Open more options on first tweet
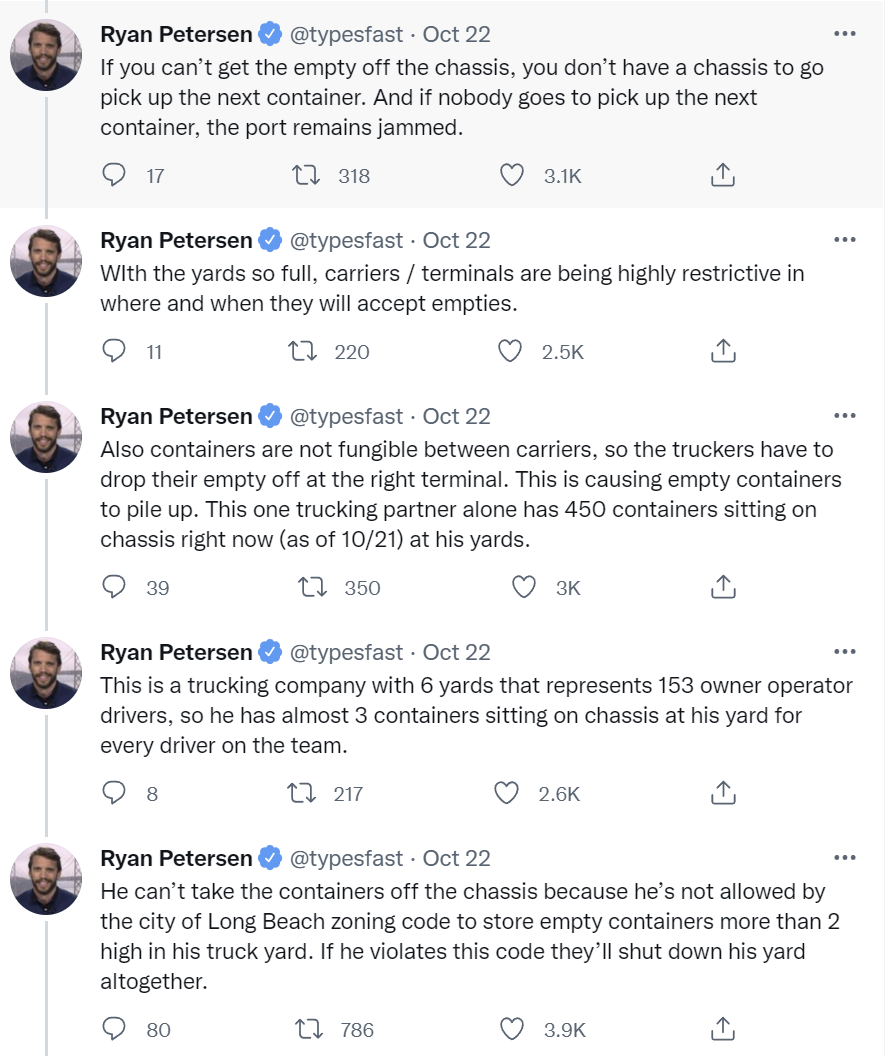895x1056 pixels. pos(845,34)
